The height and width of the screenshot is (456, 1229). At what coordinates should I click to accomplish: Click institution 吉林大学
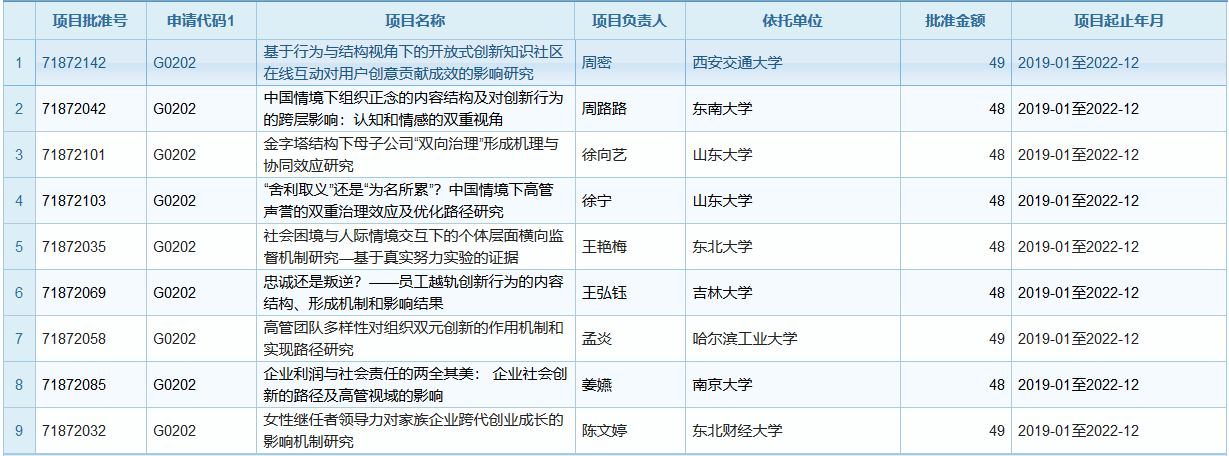click(x=723, y=293)
